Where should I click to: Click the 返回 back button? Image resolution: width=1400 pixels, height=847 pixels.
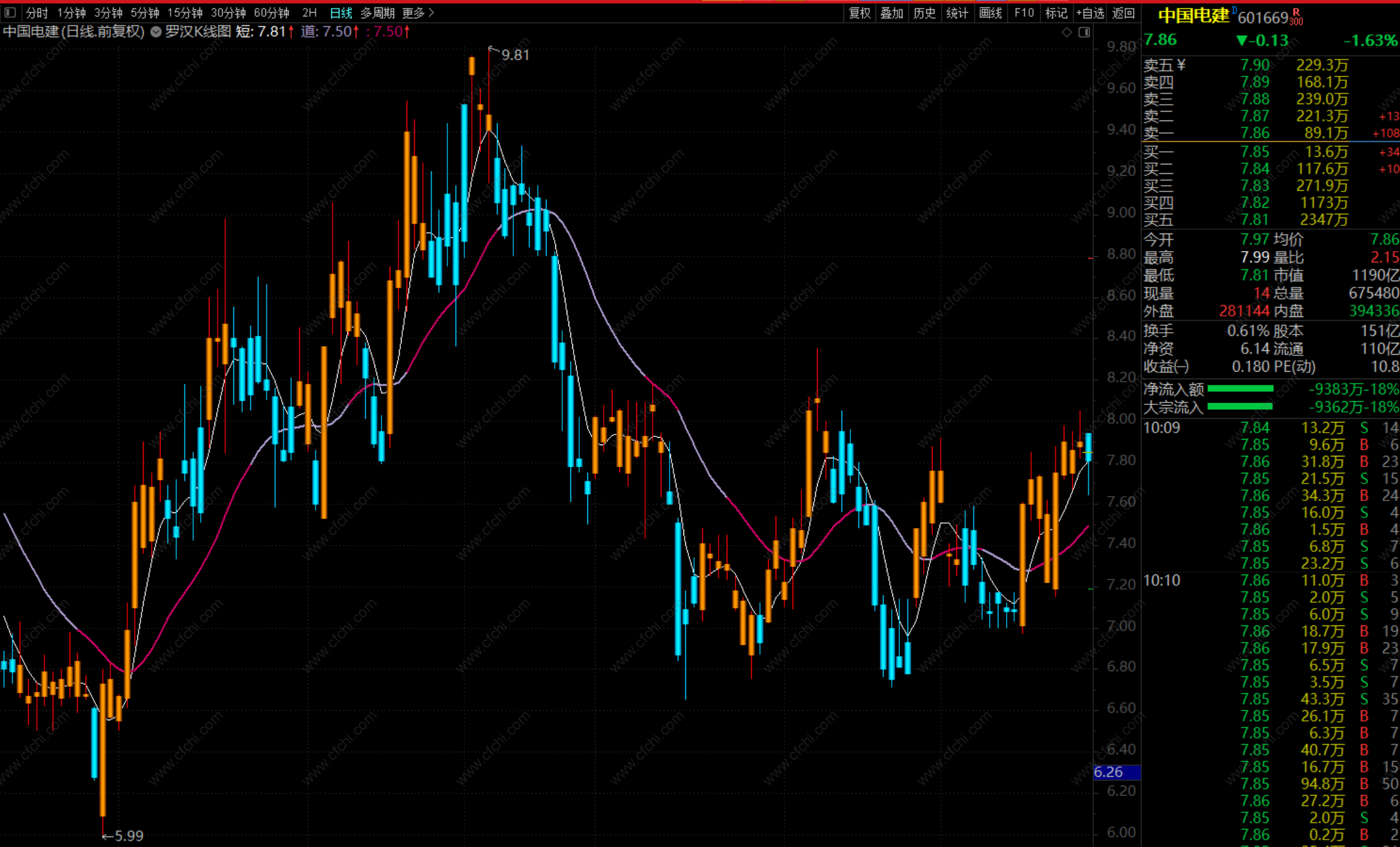pos(1123,13)
